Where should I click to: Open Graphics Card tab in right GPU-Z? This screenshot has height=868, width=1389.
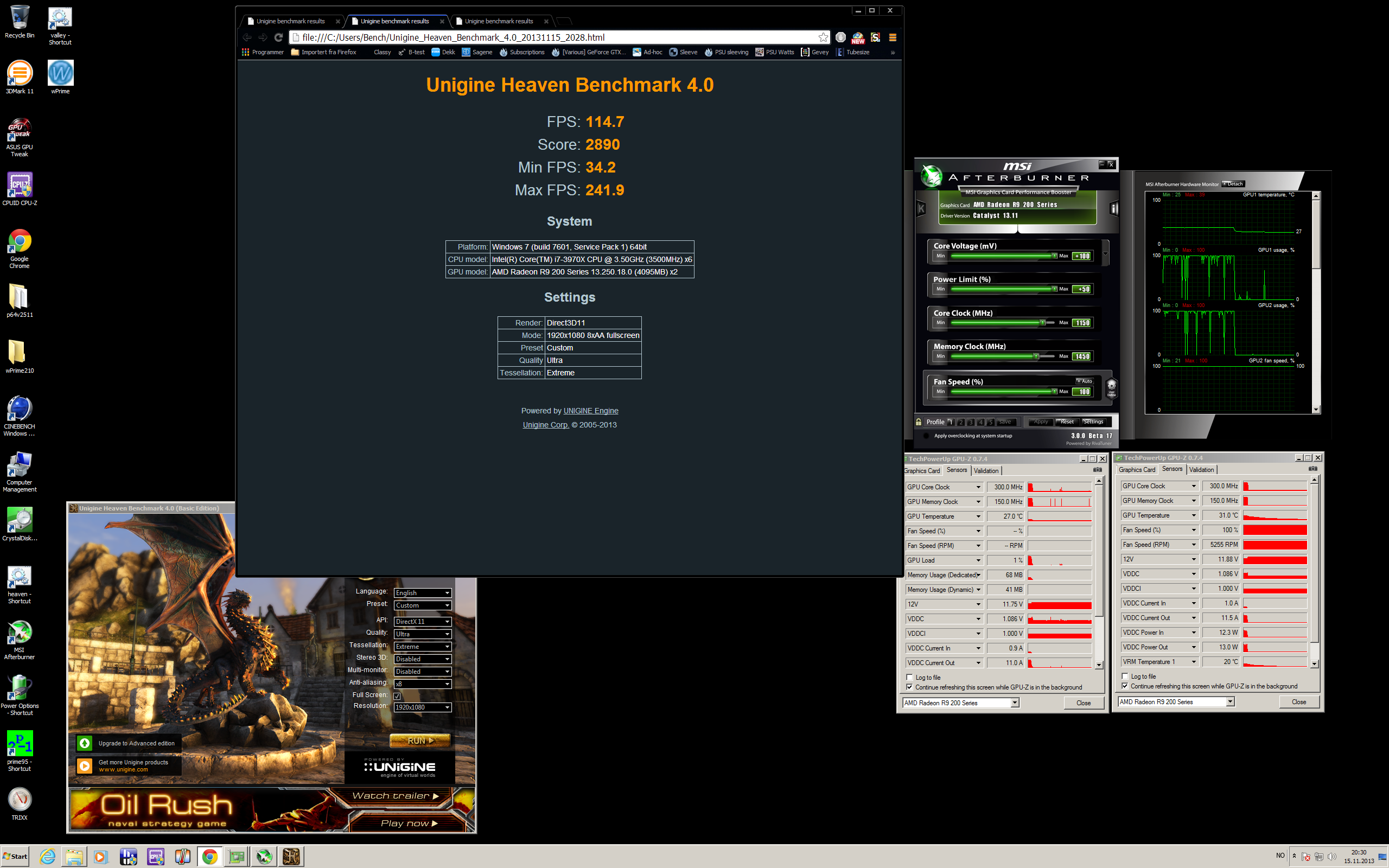(x=1137, y=470)
